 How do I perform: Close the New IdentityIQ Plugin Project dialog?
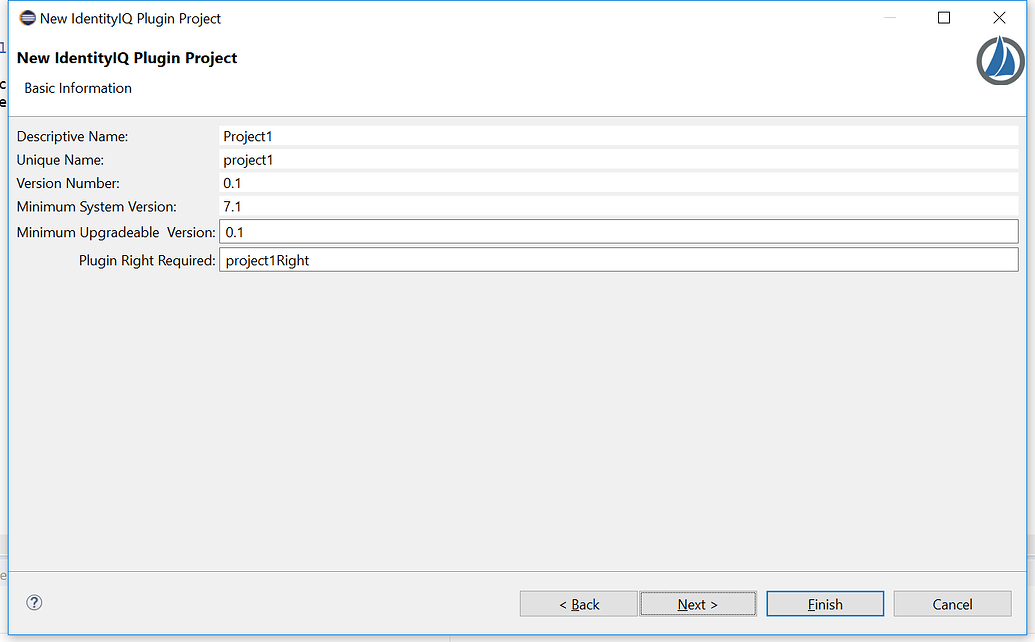(x=998, y=17)
